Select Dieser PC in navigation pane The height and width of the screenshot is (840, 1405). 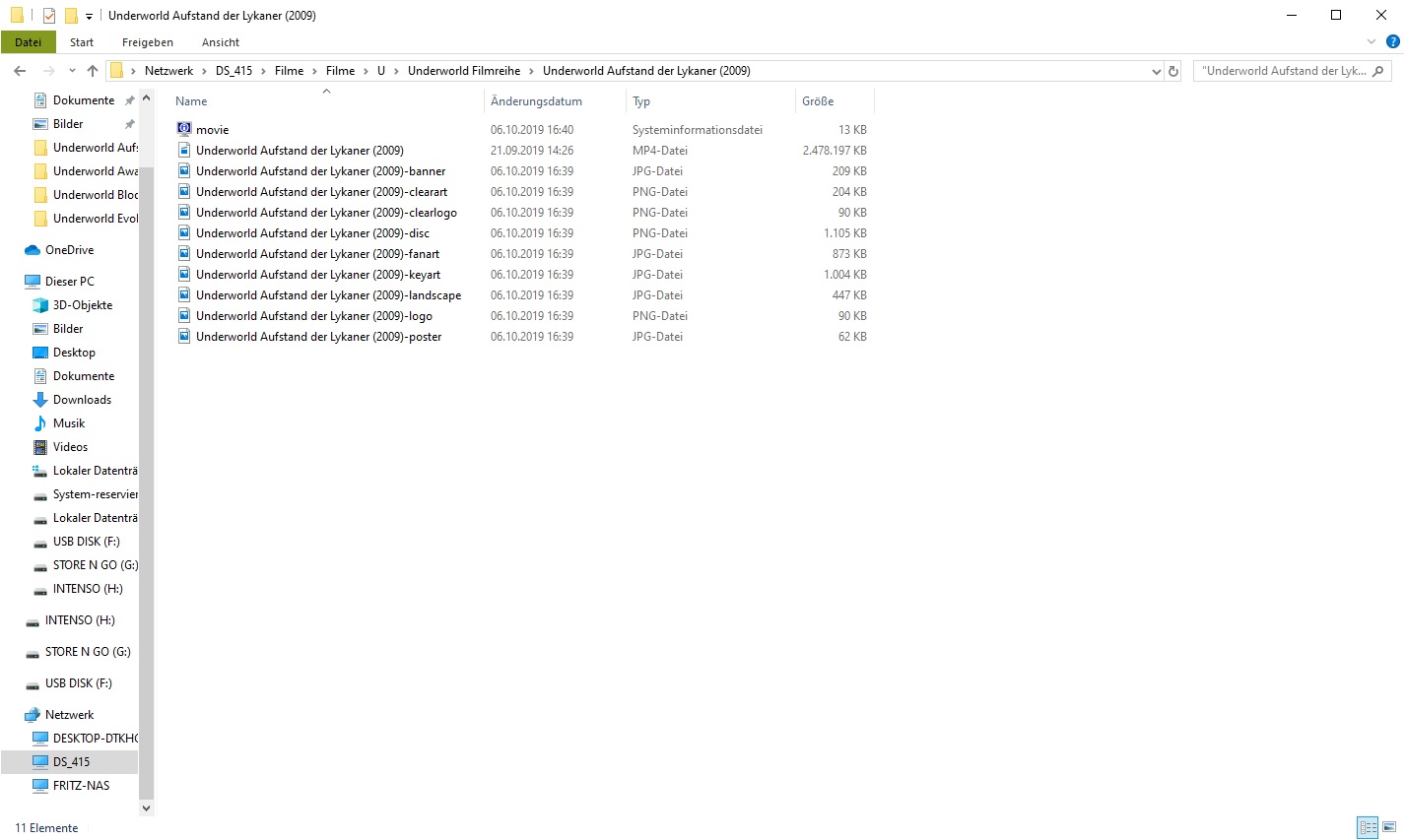69,282
